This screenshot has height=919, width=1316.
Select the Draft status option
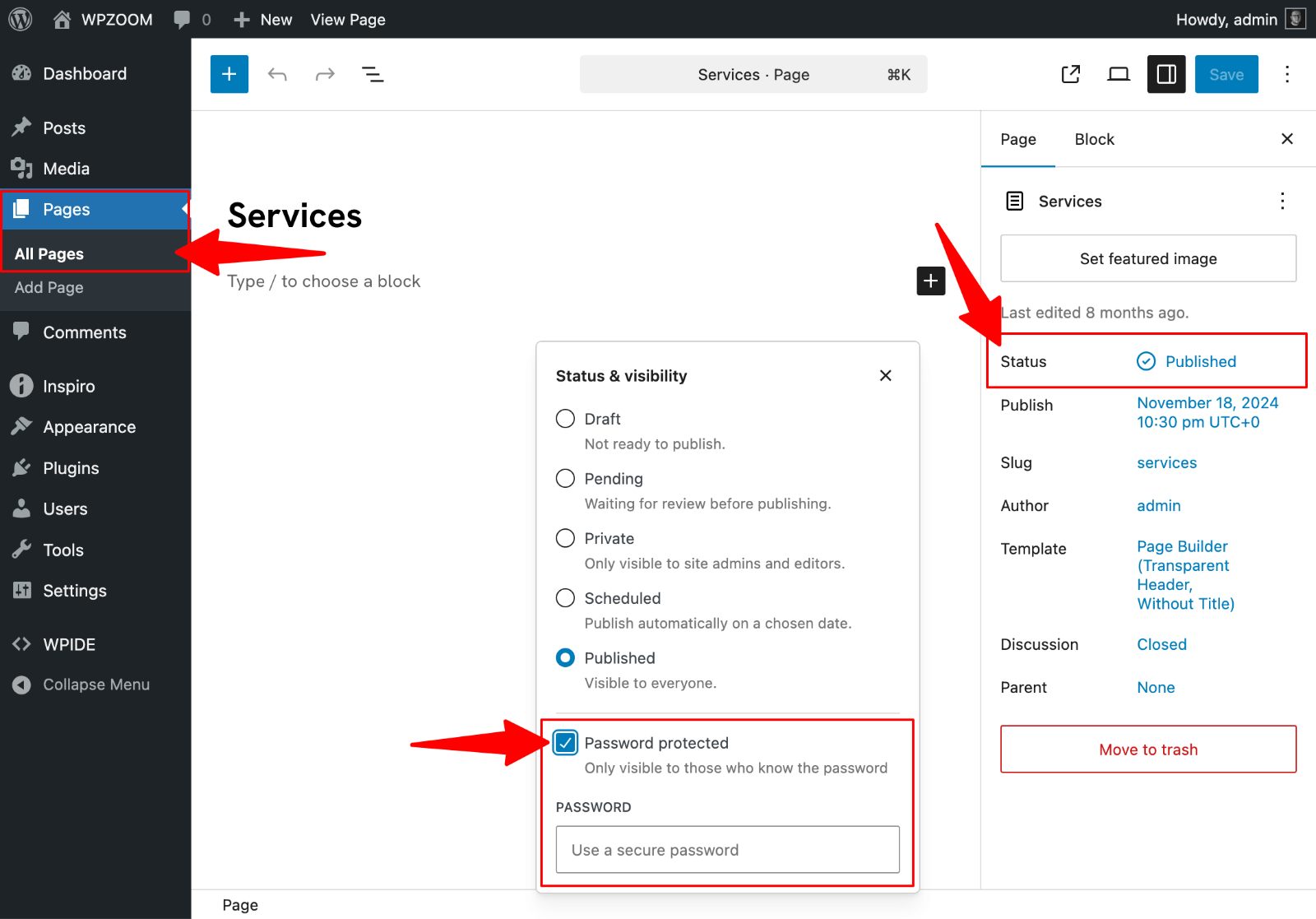565,419
